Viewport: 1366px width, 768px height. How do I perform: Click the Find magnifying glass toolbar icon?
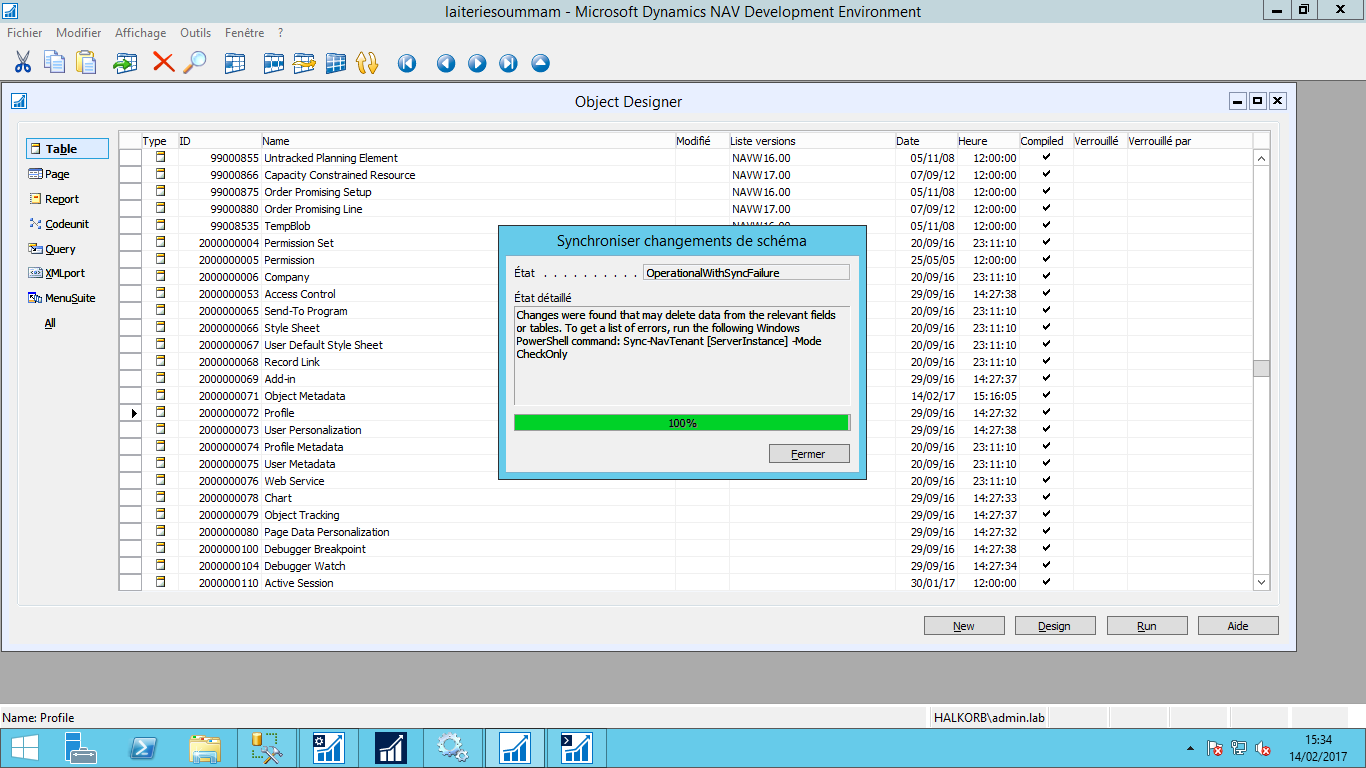(195, 62)
